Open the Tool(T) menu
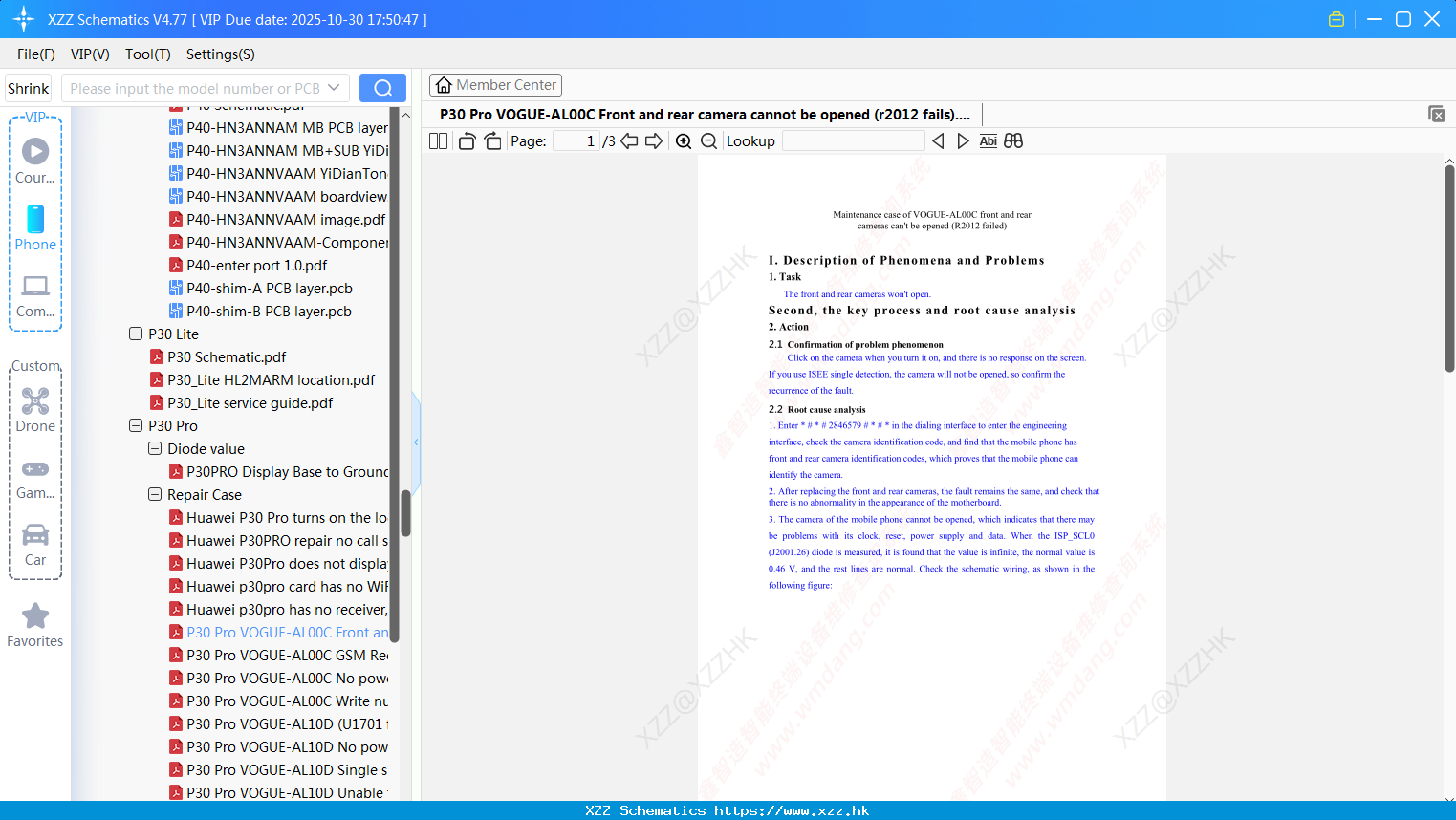Viewport: 1456px width, 820px height. 148,54
